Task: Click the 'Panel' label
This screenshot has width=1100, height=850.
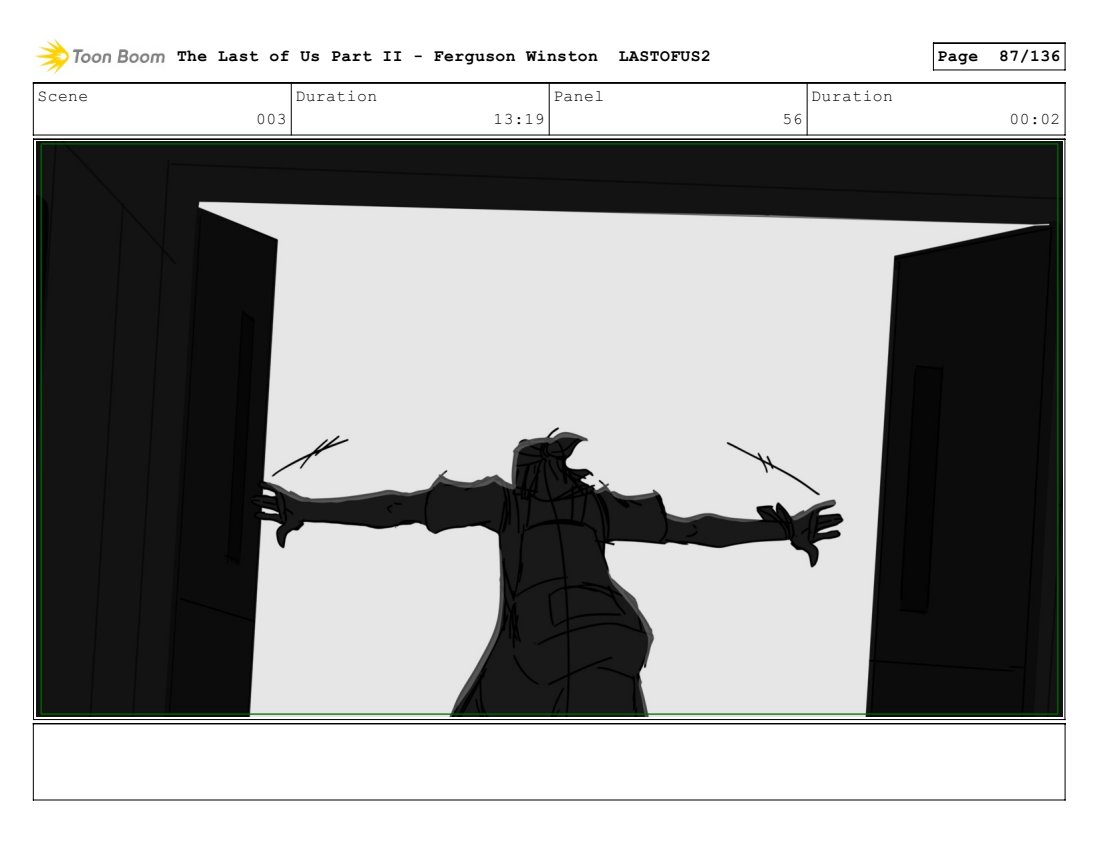Action: 578,97
